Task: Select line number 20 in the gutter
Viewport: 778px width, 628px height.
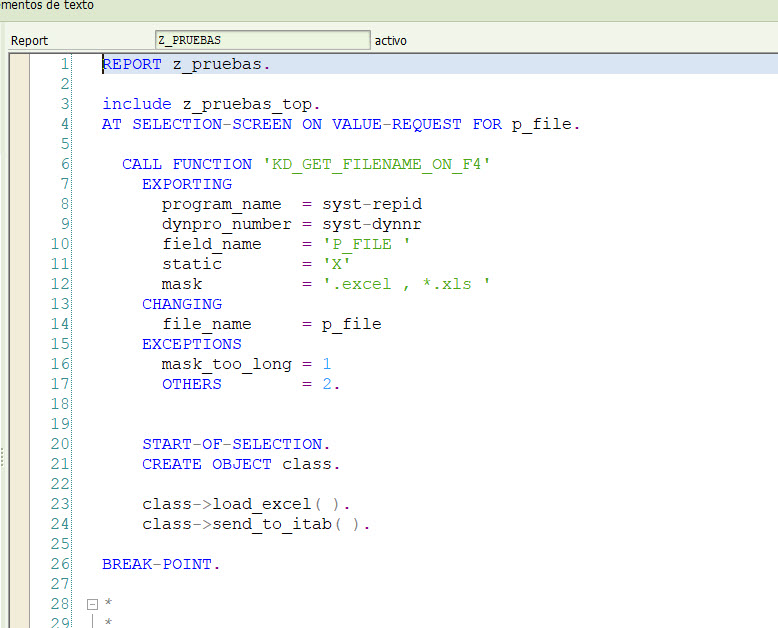Action: point(60,444)
